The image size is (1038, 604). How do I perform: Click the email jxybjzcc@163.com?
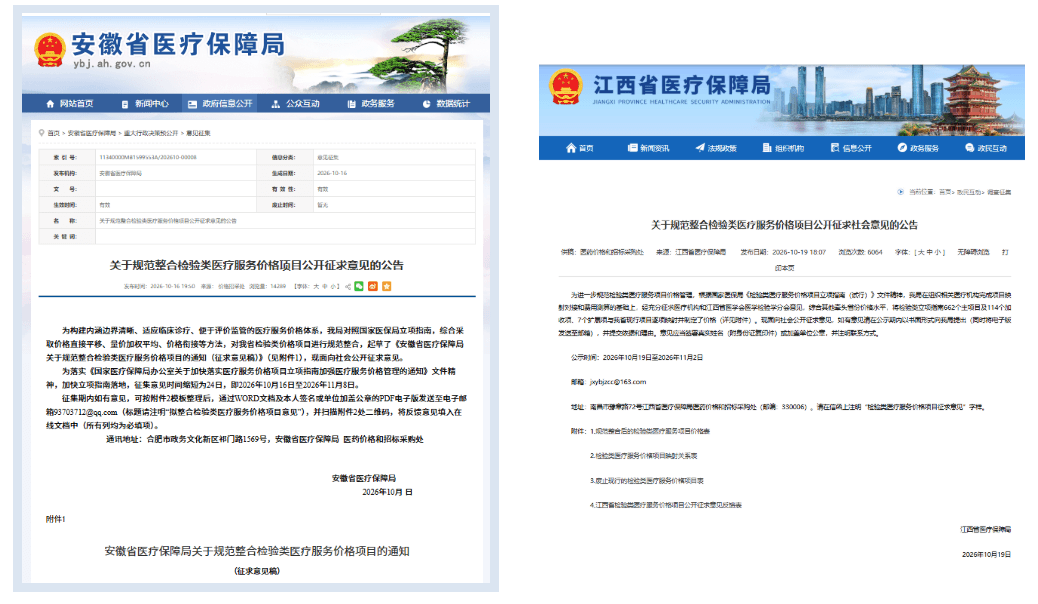point(618,382)
